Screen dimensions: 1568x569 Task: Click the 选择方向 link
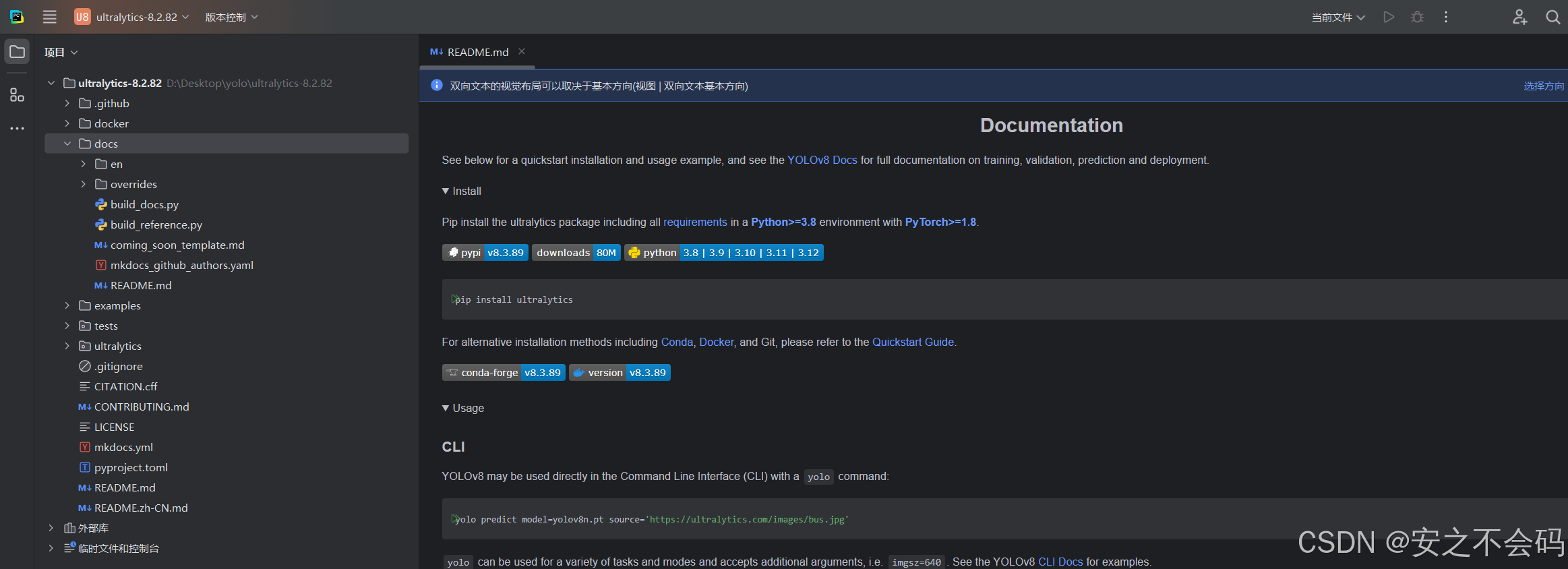point(1544,86)
